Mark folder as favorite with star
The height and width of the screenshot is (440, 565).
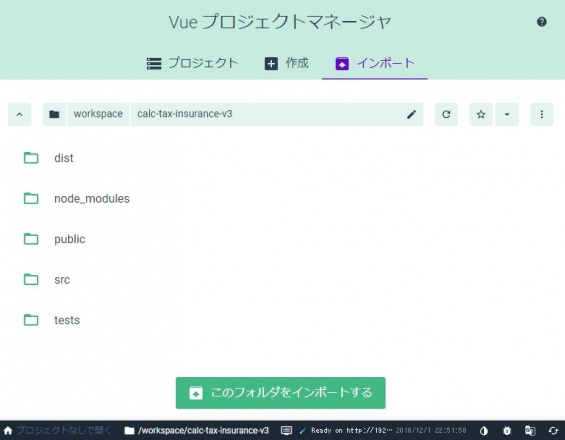pos(481,114)
